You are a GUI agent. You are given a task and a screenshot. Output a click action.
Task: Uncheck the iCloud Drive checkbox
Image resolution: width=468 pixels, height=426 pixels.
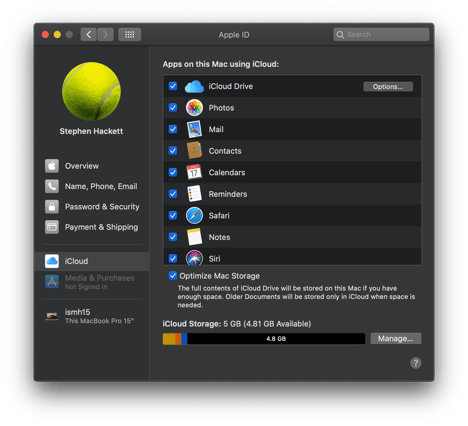point(173,86)
